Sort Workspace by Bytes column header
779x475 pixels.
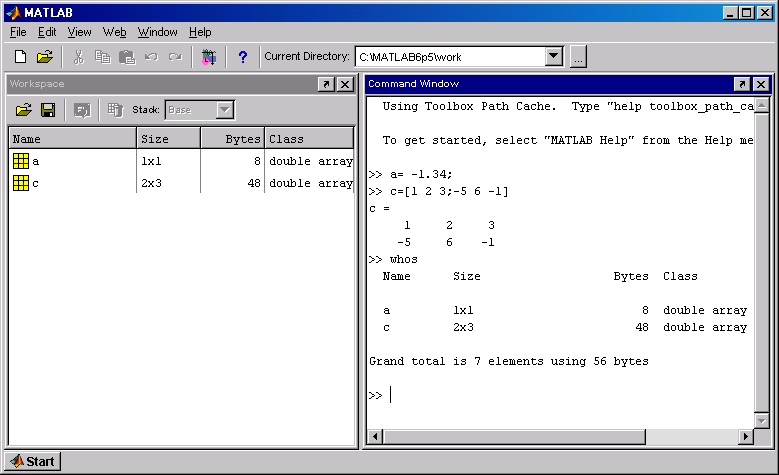pos(233,139)
